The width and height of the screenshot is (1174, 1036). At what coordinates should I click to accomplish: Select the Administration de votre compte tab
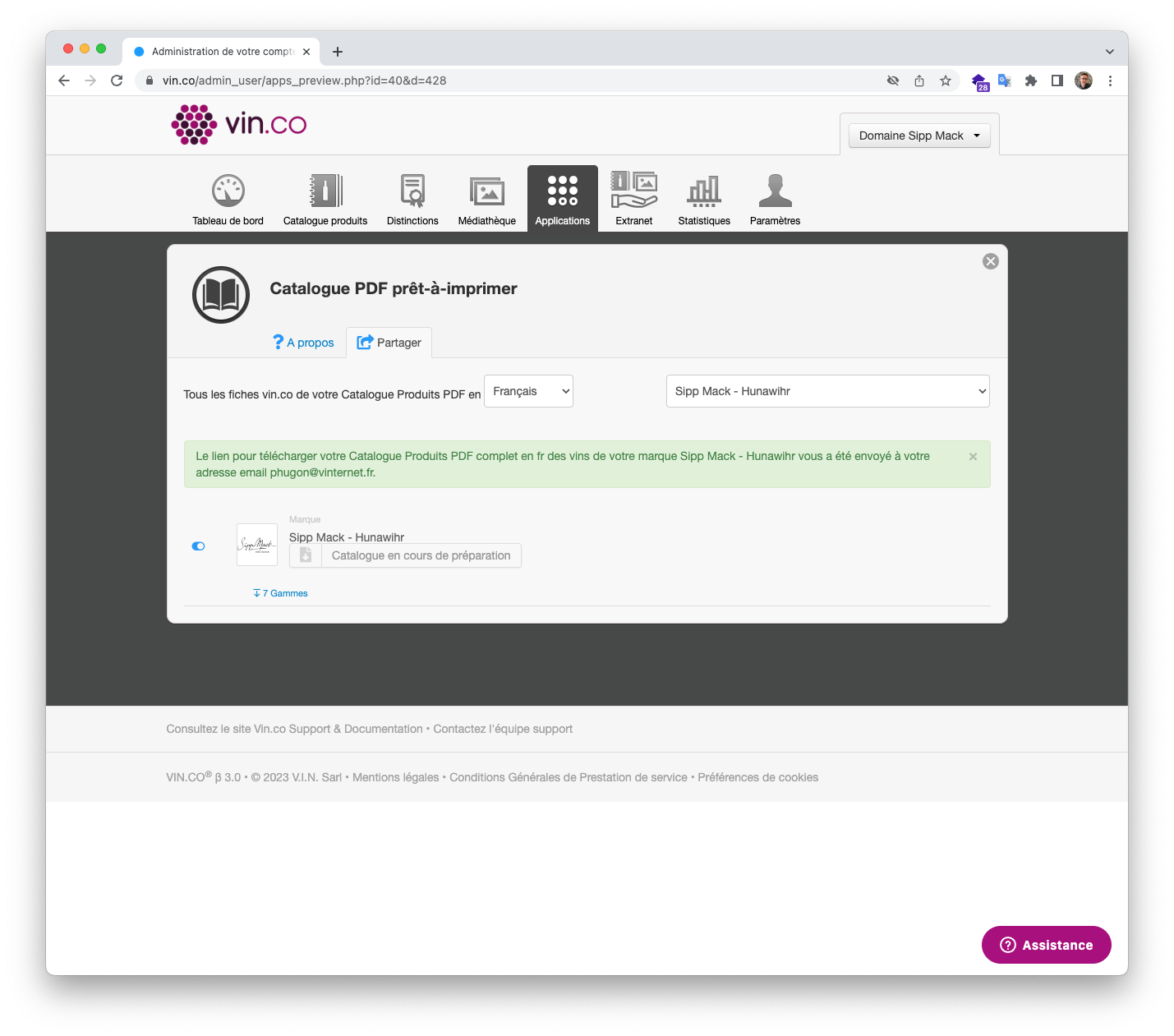click(222, 52)
